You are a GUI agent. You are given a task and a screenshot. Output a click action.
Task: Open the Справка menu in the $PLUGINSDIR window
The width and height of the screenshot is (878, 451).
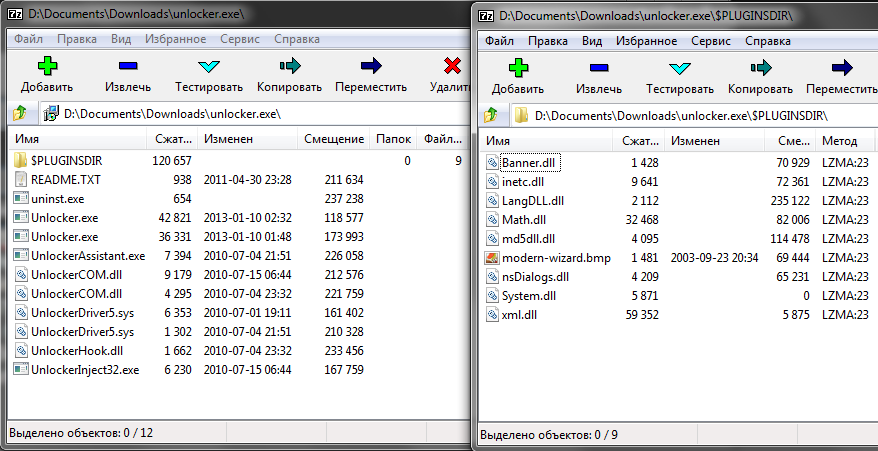click(768, 42)
